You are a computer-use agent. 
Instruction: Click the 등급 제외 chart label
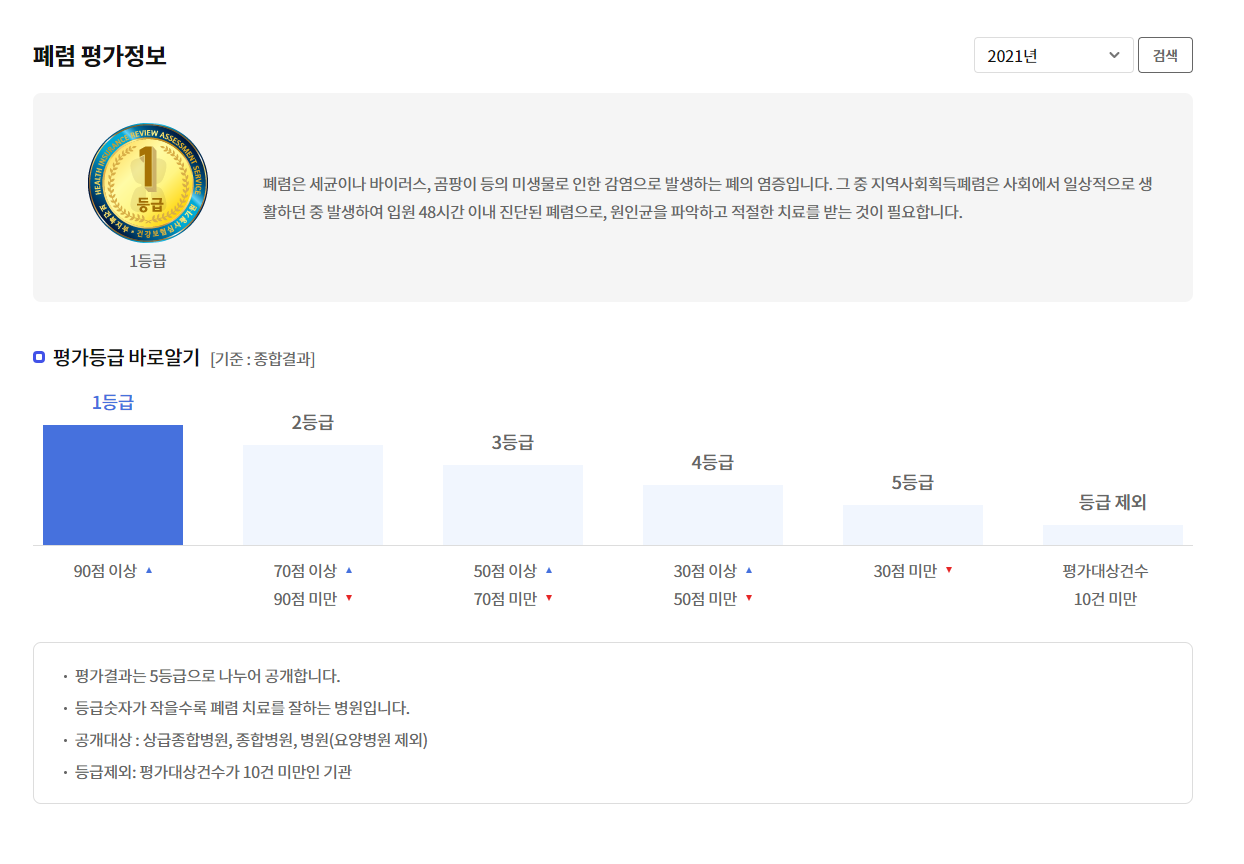tap(1113, 502)
